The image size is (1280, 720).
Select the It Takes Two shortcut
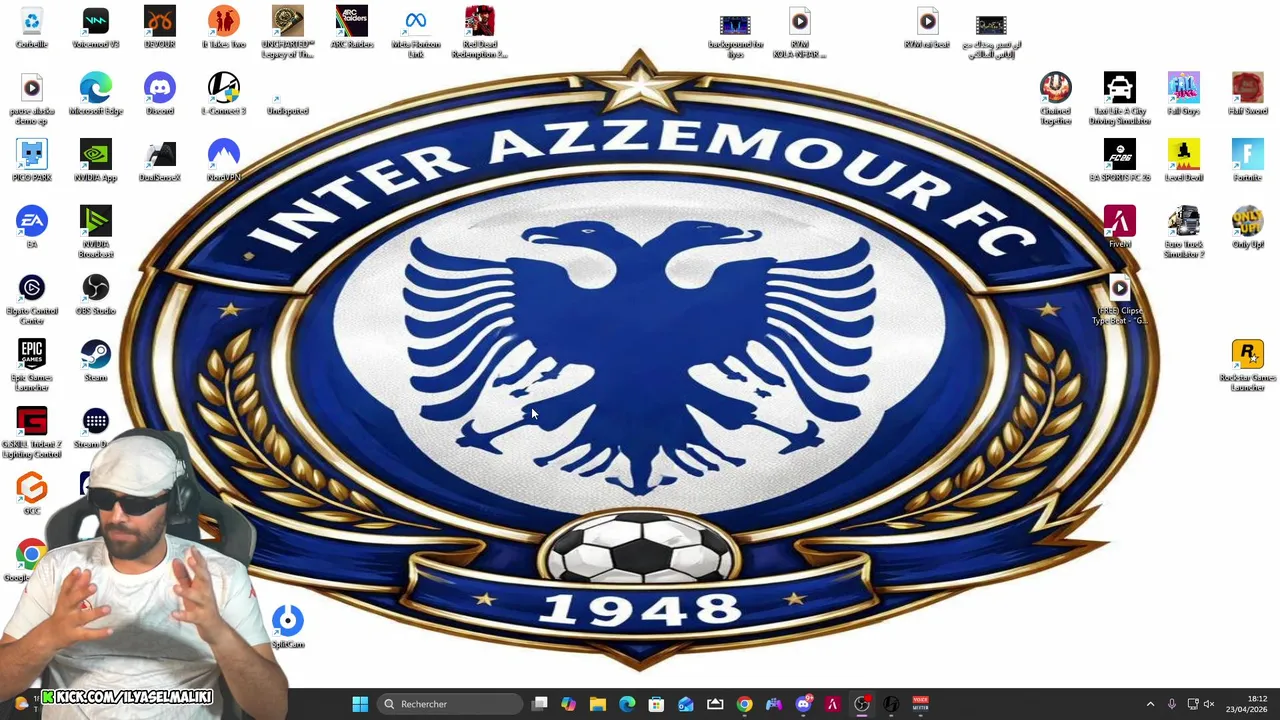point(224,28)
